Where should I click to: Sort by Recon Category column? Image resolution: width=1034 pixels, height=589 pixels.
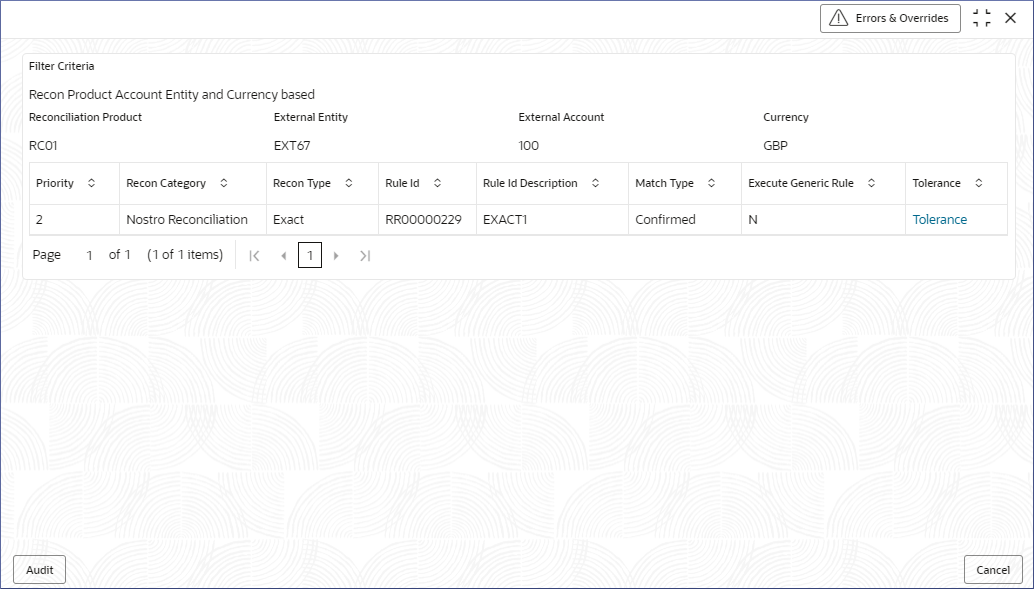(224, 183)
